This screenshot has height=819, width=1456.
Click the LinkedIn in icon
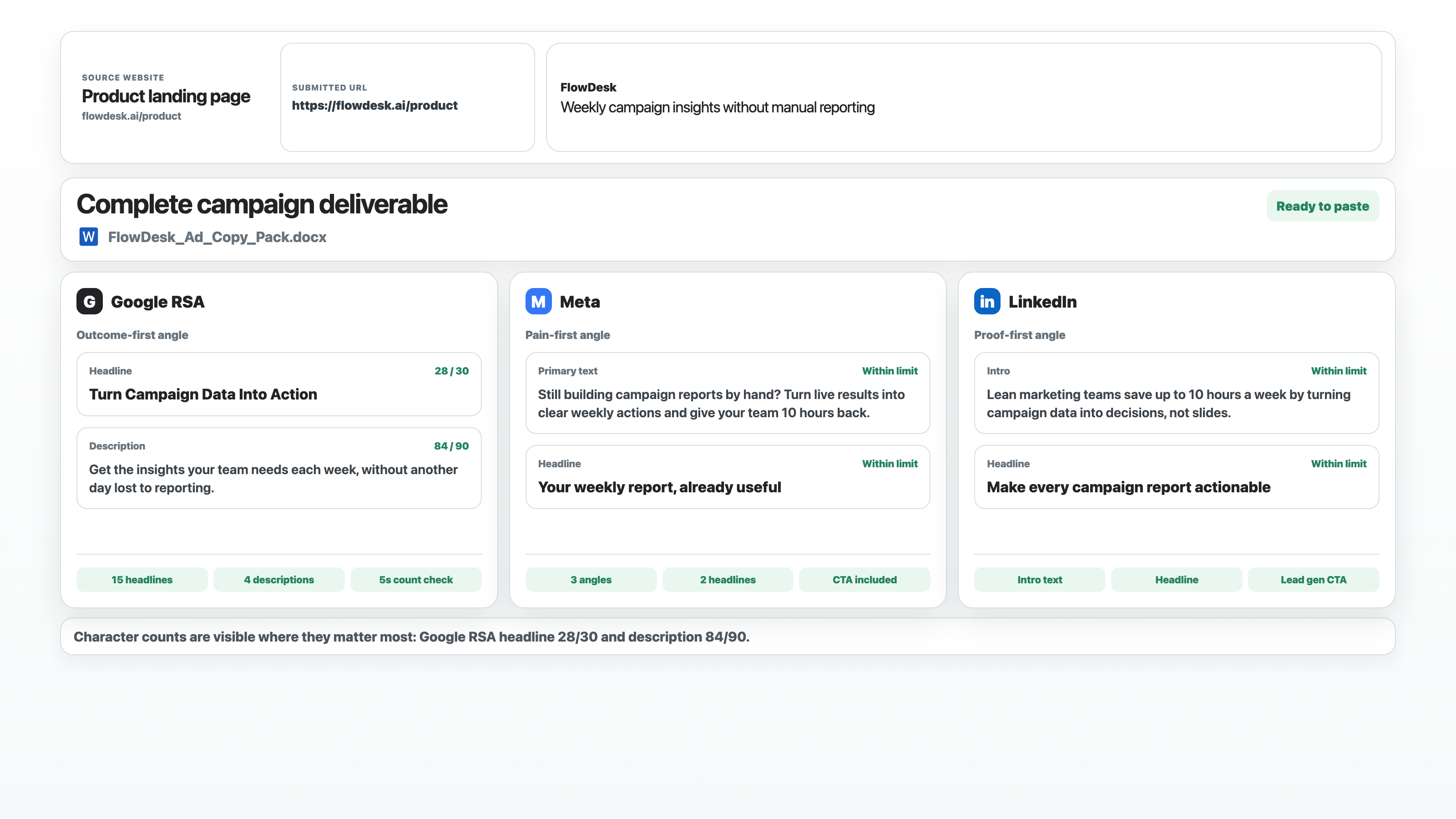pyautogui.click(x=987, y=301)
